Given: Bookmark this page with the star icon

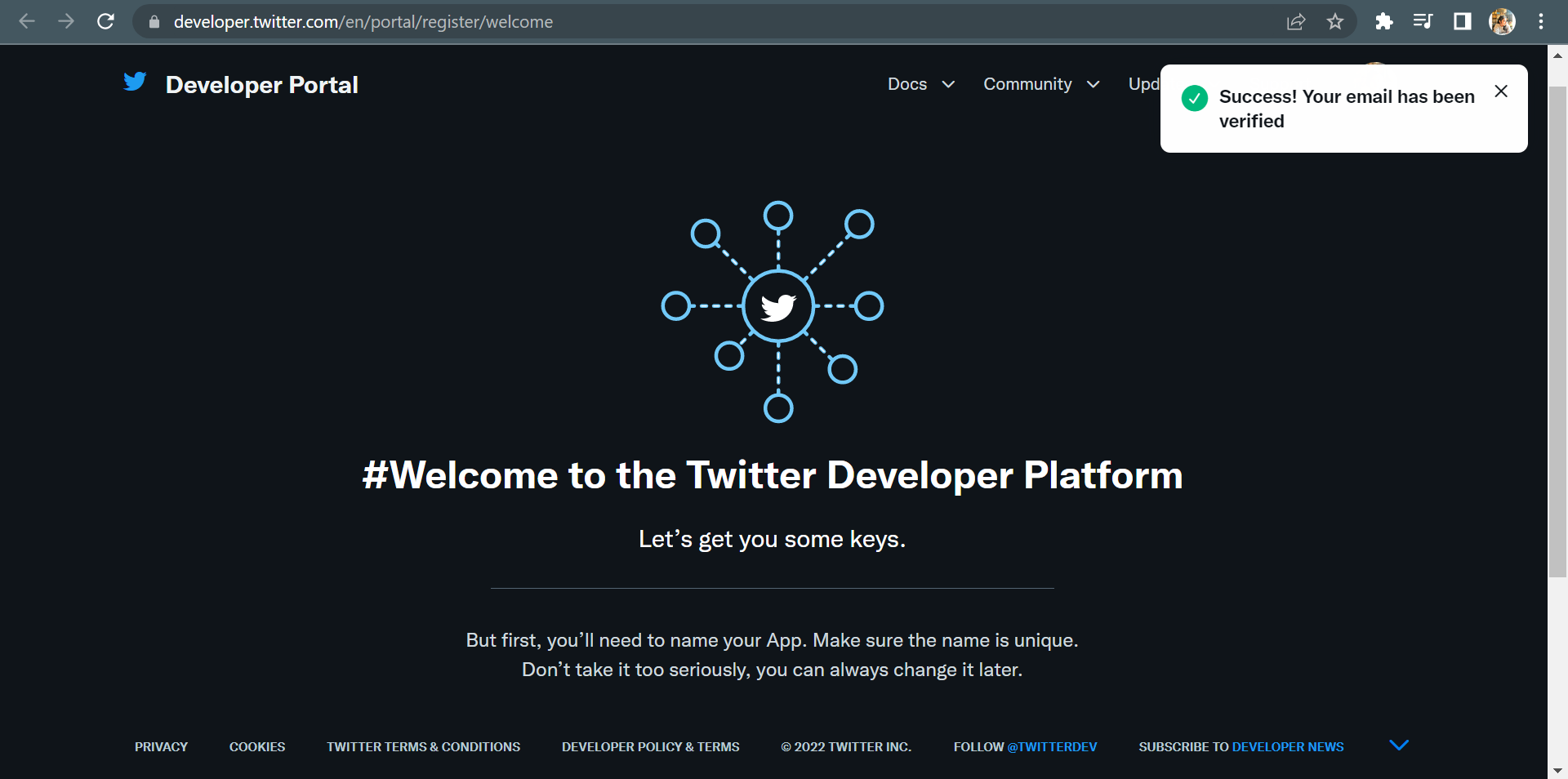Looking at the screenshot, I should (x=1335, y=22).
